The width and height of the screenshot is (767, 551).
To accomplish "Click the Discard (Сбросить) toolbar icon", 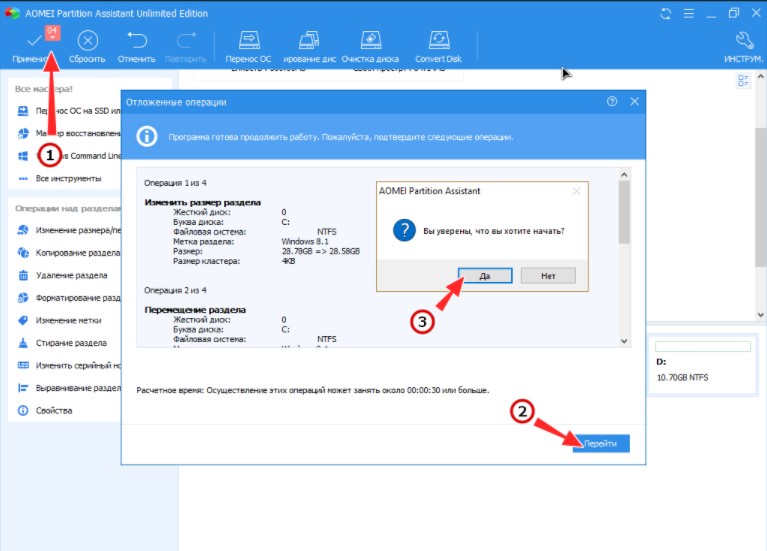I will click(x=88, y=41).
